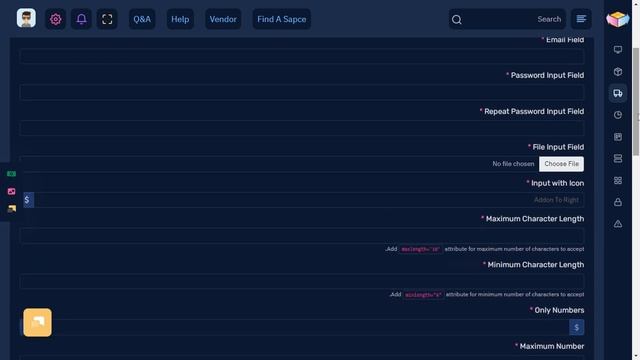Open the pie chart sidebar icon

(x=618, y=115)
